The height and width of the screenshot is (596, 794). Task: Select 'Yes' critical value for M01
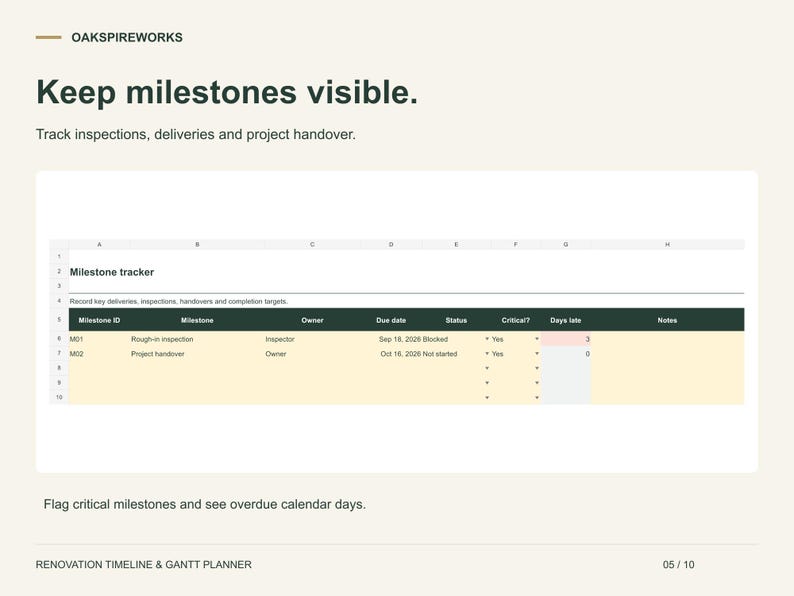point(515,339)
